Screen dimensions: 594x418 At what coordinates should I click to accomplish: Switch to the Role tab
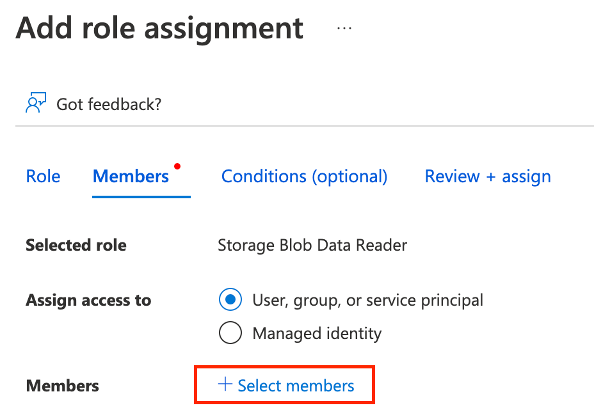(43, 176)
